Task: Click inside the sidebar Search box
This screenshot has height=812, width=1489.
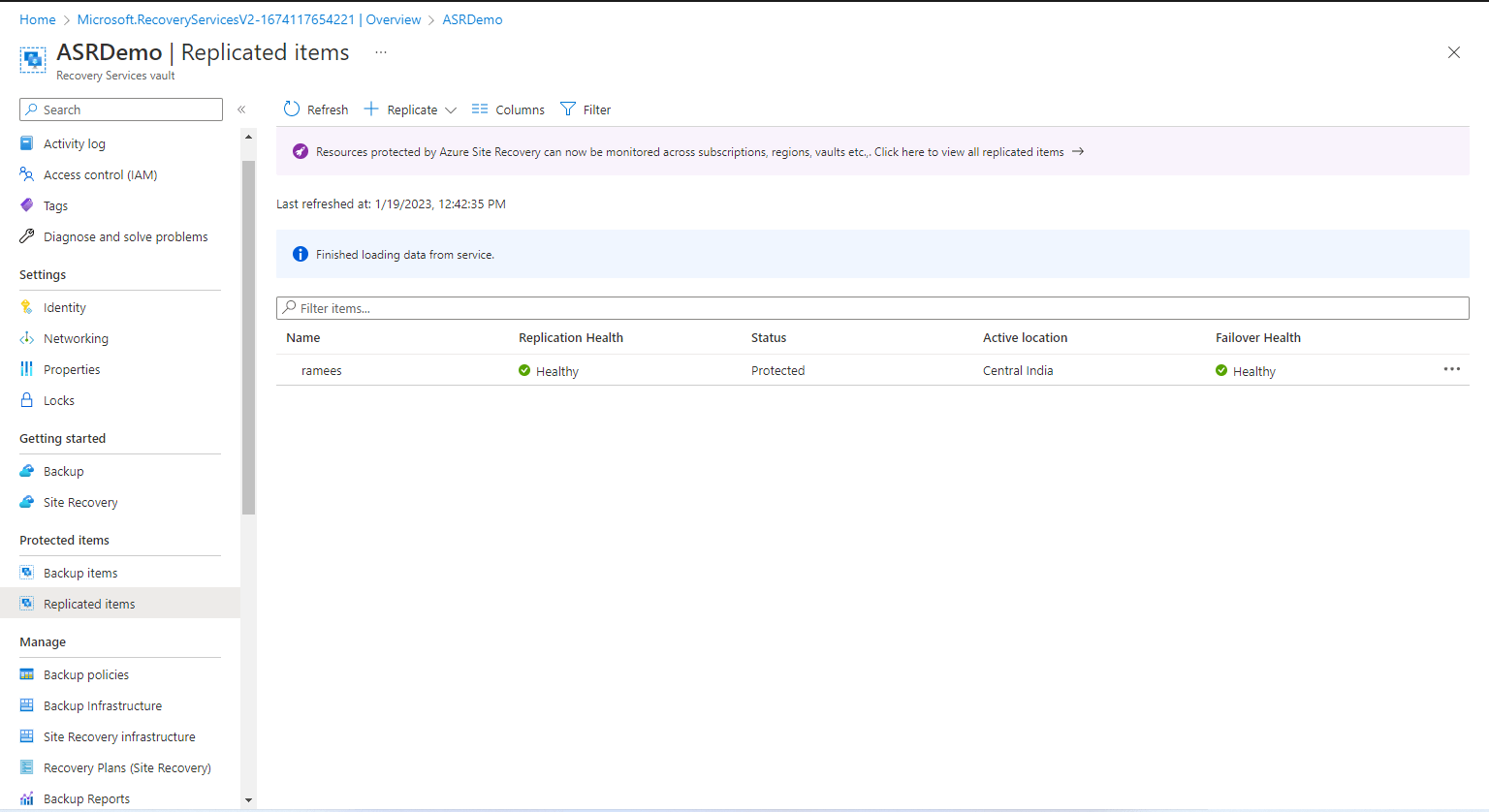Action: [121, 109]
